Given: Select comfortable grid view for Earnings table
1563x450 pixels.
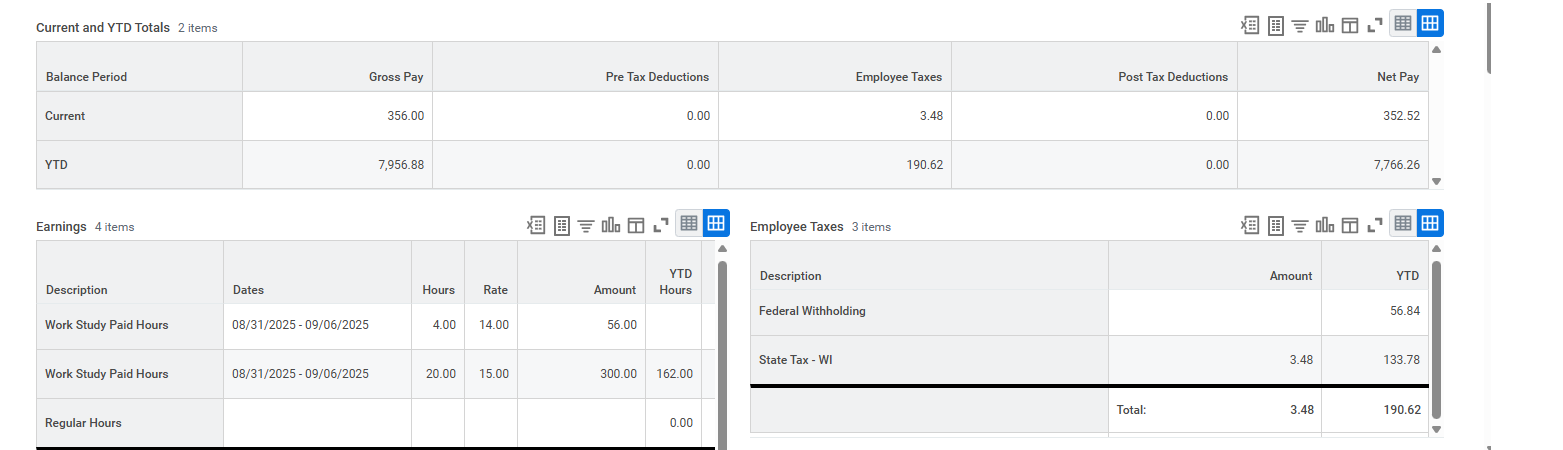Looking at the screenshot, I should [x=716, y=224].
